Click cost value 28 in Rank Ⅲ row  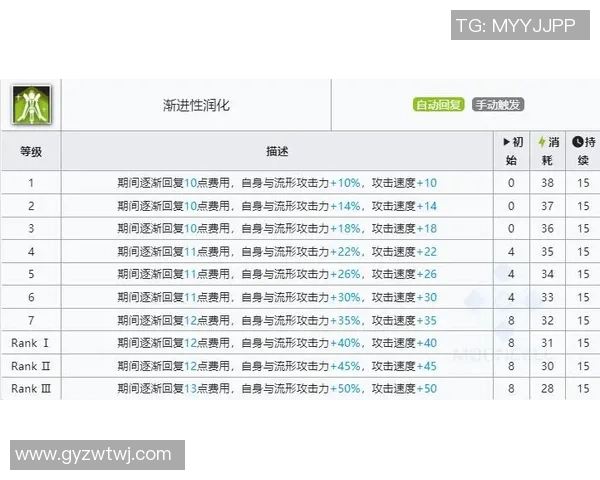click(x=547, y=389)
